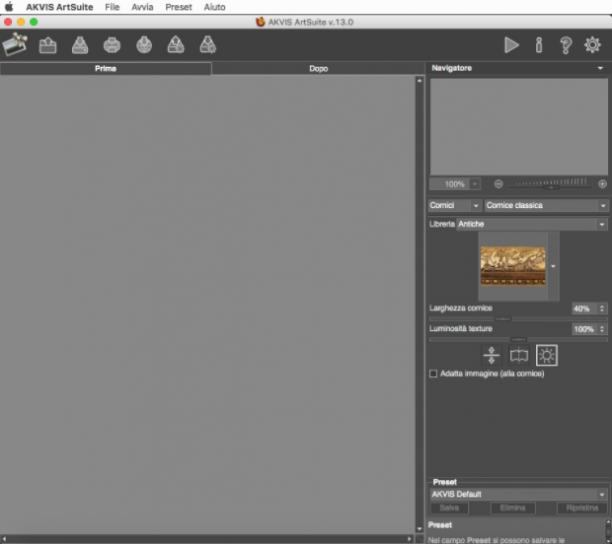The width and height of the screenshot is (612, 544).
Task: Expand the frame texture list arrow
Action: (x=553, y=267)
